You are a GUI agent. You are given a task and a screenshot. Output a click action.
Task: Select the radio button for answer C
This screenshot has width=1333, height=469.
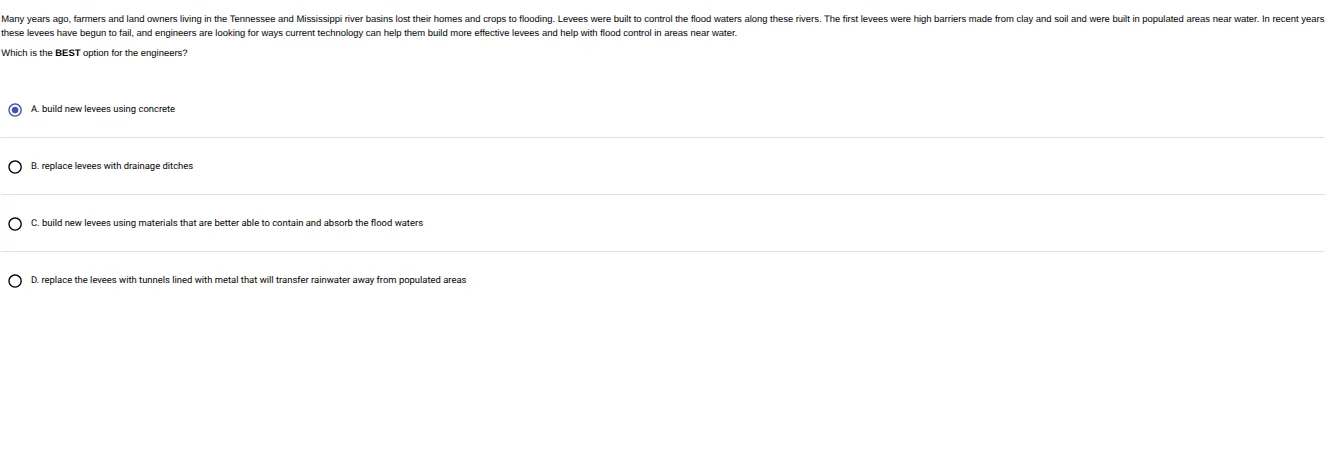tap(14, 224)
